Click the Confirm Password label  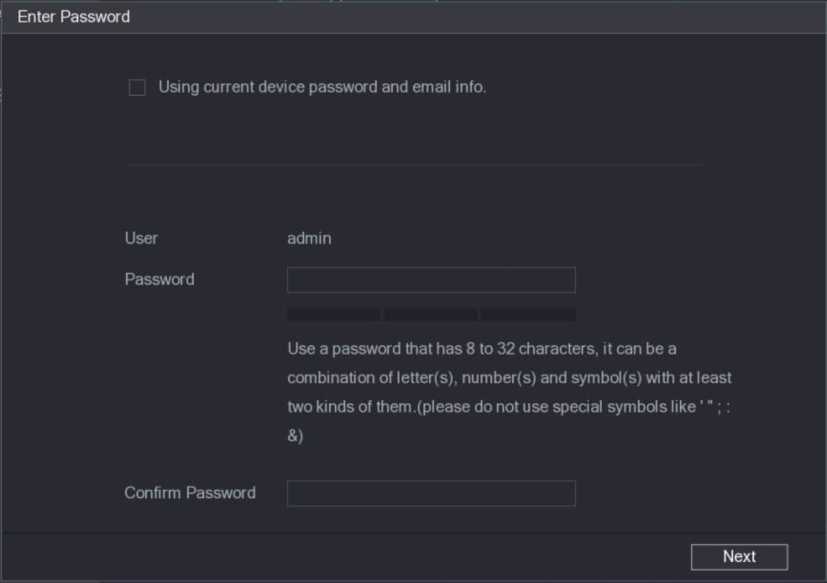click(x=190, y=493)
